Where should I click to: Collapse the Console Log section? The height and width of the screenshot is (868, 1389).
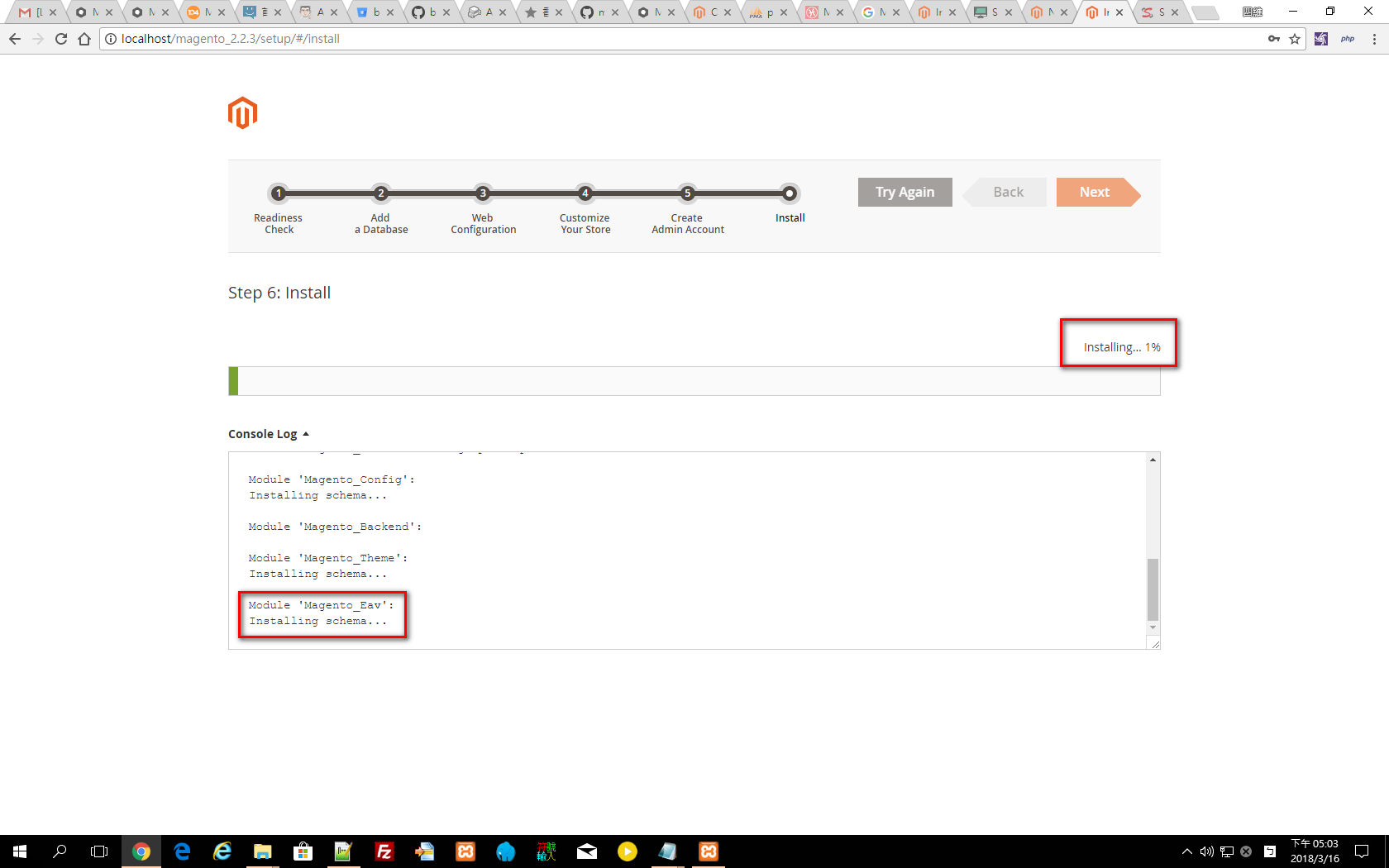click(x=268, y=434)
